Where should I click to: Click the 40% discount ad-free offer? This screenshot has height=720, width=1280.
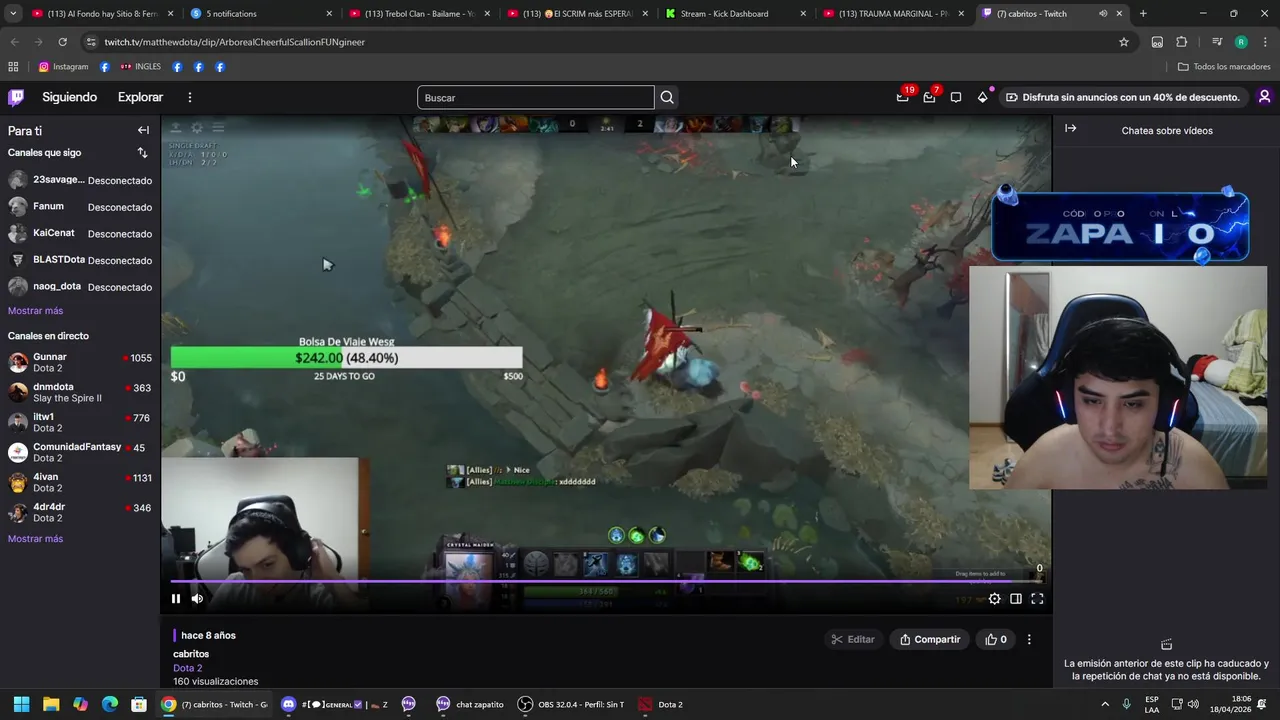pos(1123,97)
